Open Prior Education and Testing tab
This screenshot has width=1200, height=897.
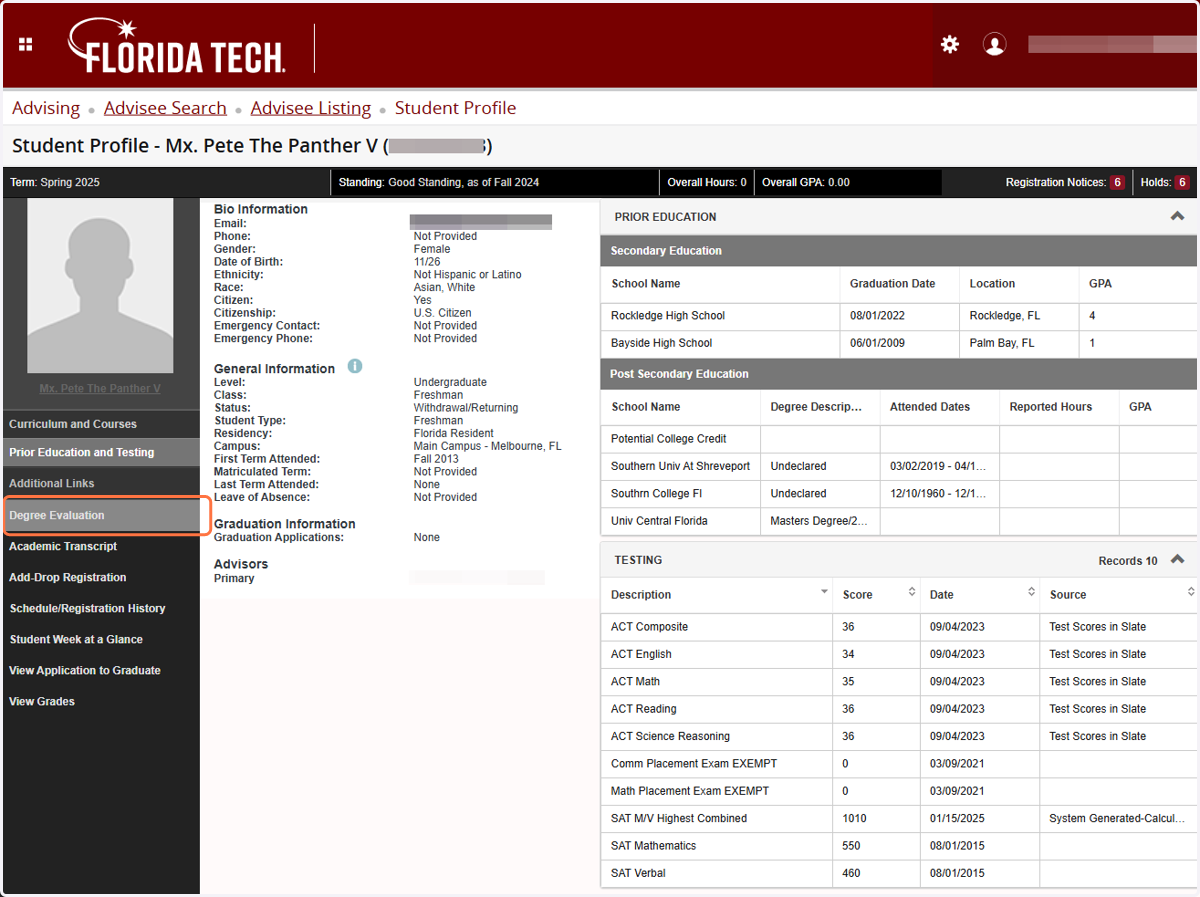(x=102, y=452)
